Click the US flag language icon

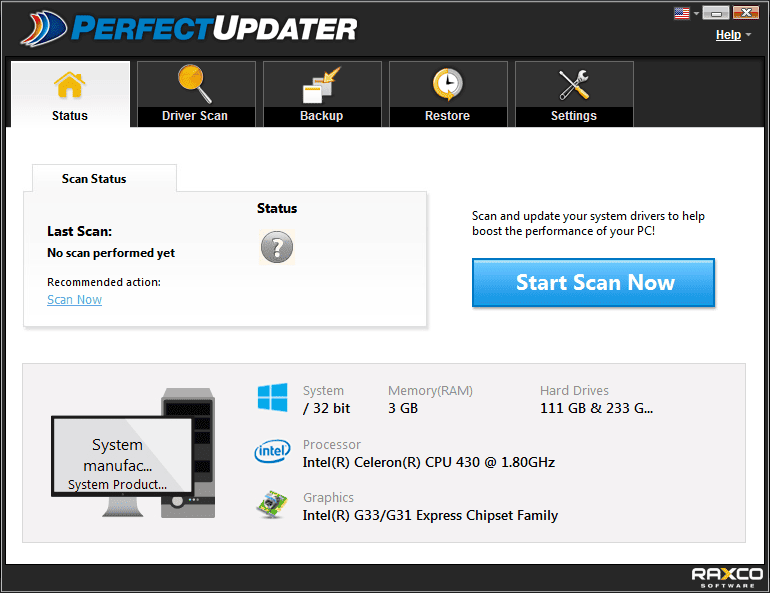click(x=682, y=13)
